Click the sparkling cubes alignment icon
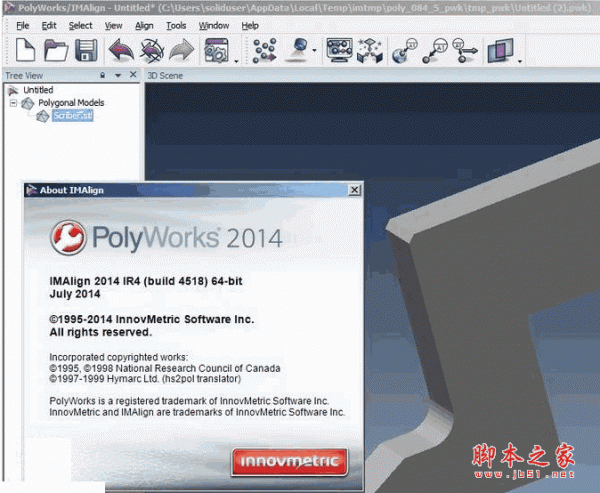The width and height of the screenshot is (600, 493). (370, 50)
